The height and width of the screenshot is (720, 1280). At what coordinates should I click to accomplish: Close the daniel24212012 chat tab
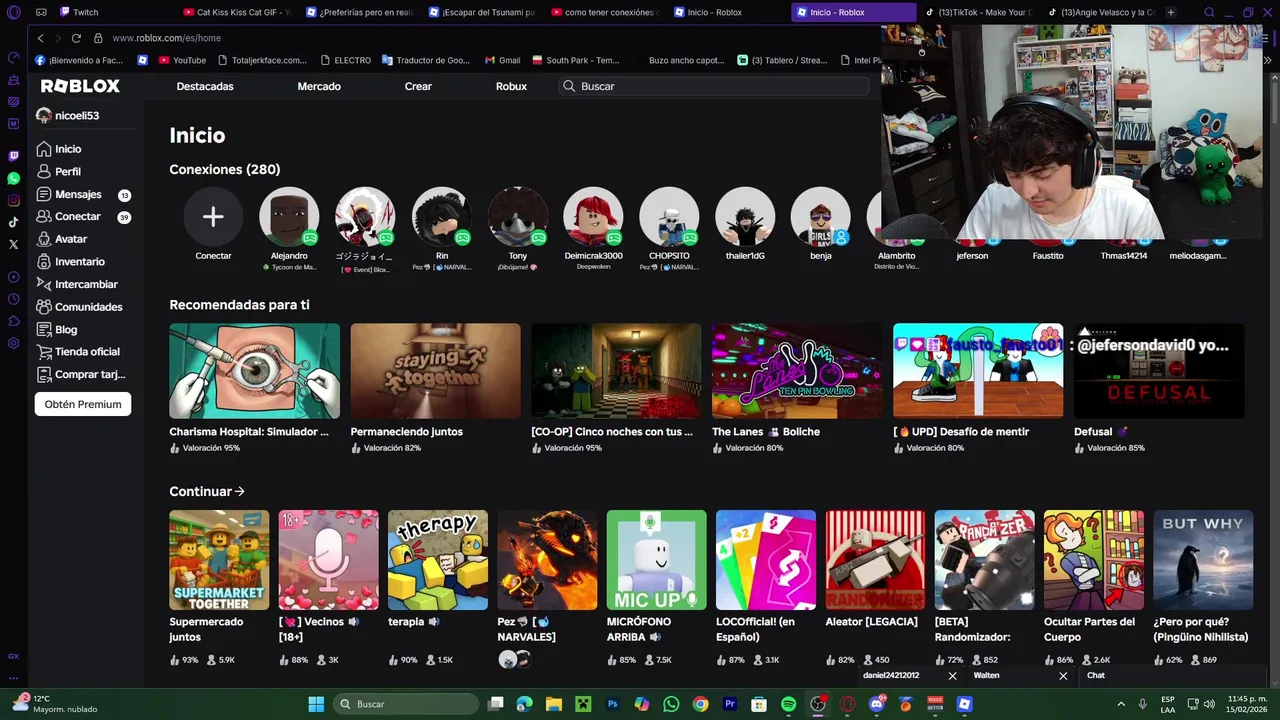click(x=952, y=676)
